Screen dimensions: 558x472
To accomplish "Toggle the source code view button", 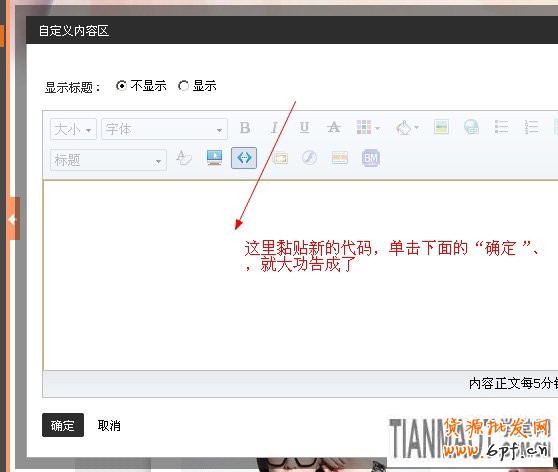I will [244, 158].
